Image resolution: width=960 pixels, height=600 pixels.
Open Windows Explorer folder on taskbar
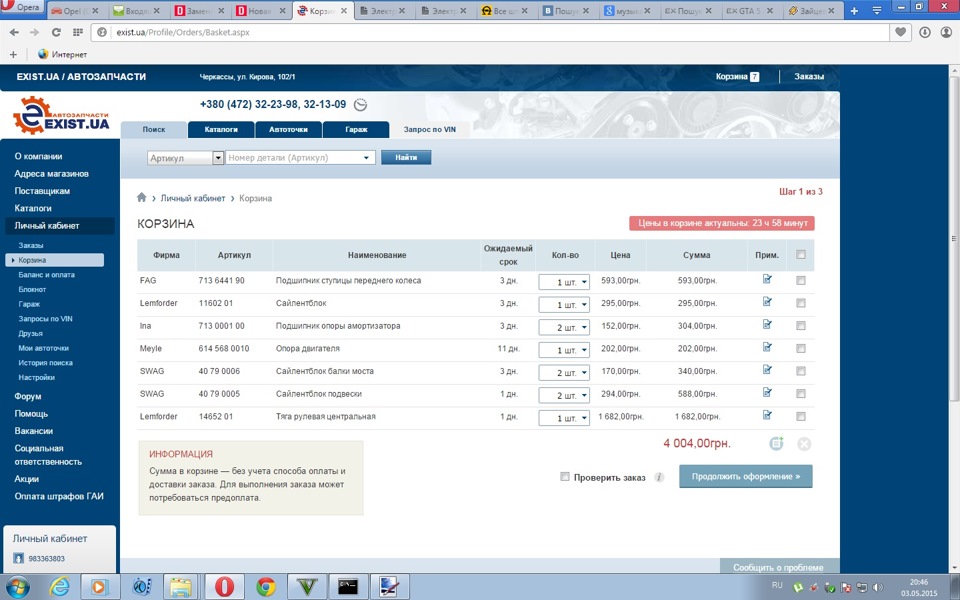[181, 587]
